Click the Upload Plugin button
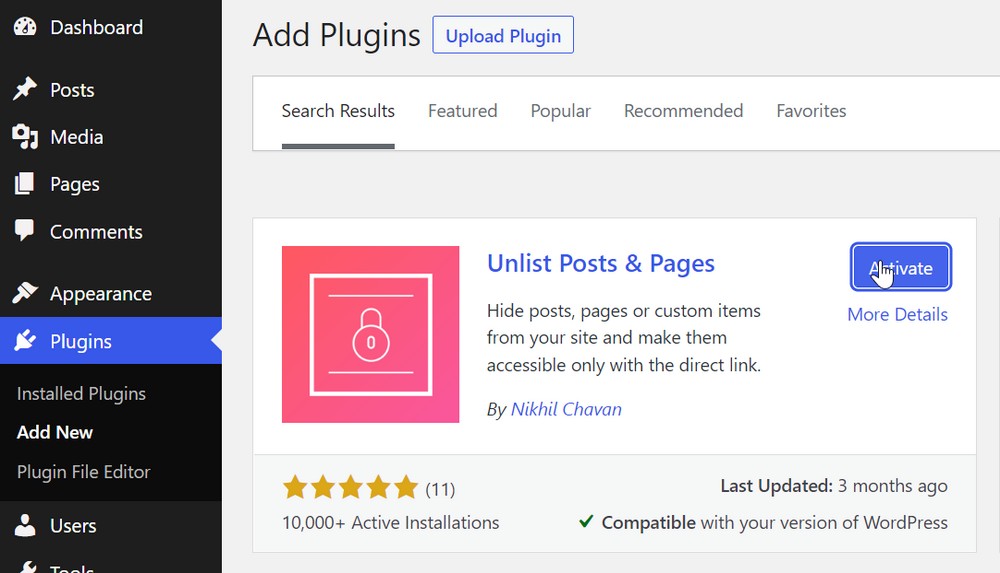 [503, 35]
